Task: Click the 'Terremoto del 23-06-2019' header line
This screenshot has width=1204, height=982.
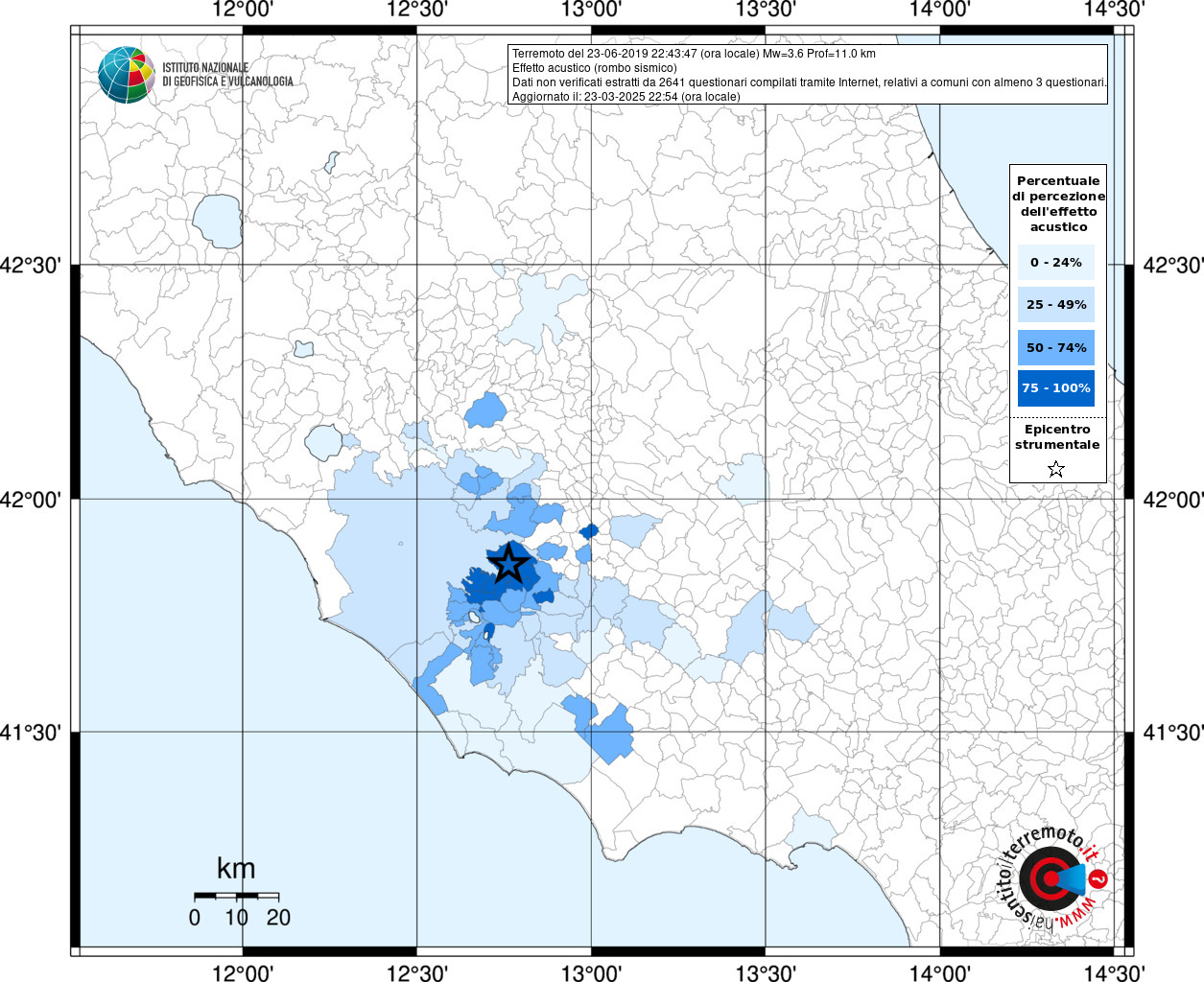Action: point(694,54)
